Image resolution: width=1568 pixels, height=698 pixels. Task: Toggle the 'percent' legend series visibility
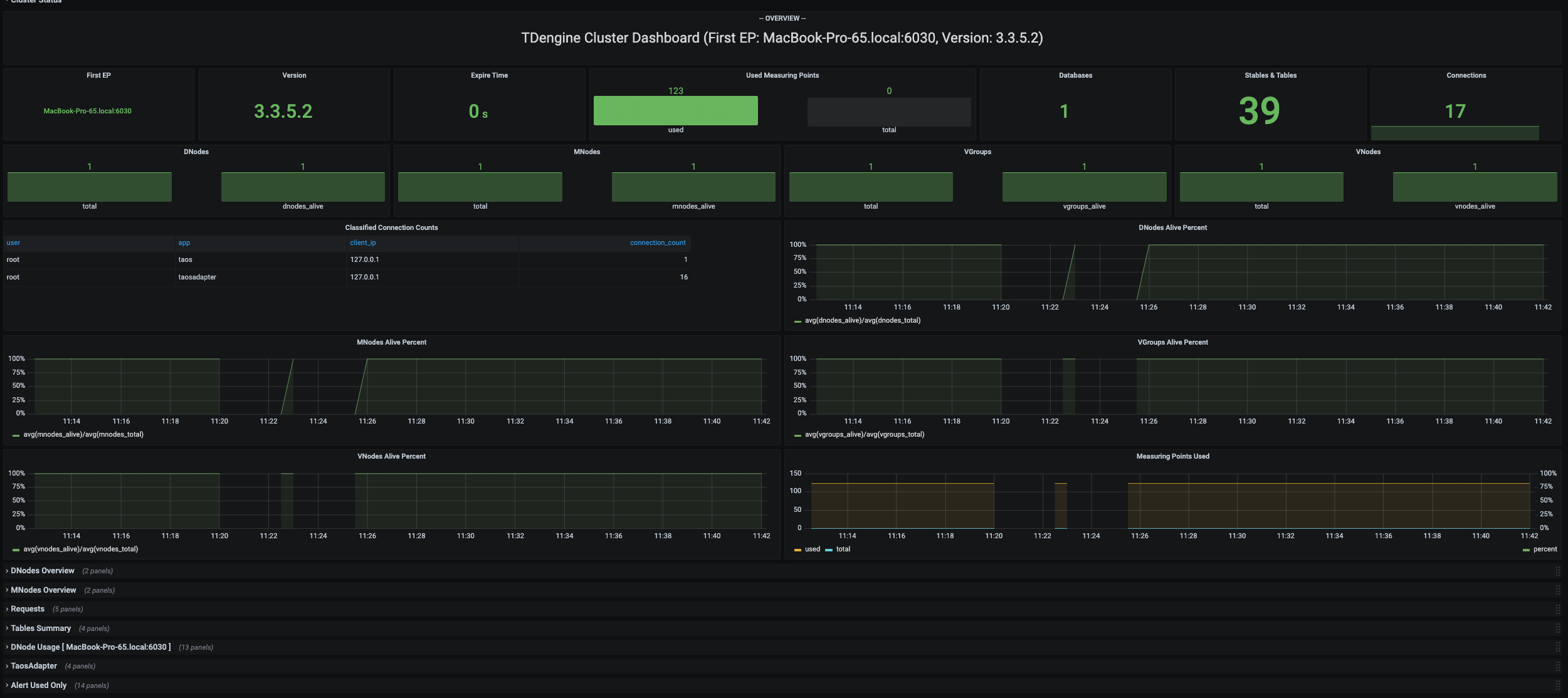pyautogui.click(x=1545, y=550)
